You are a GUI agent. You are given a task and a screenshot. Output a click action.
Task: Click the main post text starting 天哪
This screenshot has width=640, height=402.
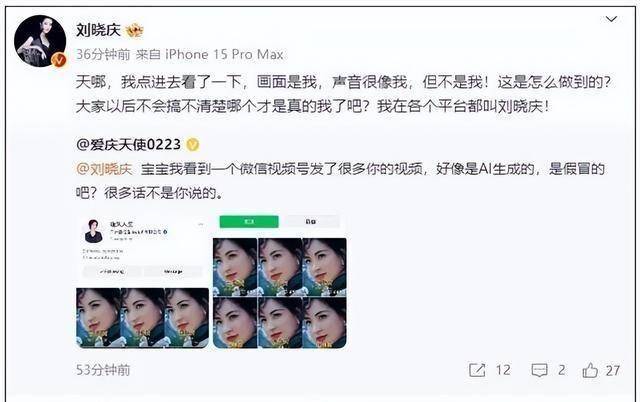click(x=344, y=94)
